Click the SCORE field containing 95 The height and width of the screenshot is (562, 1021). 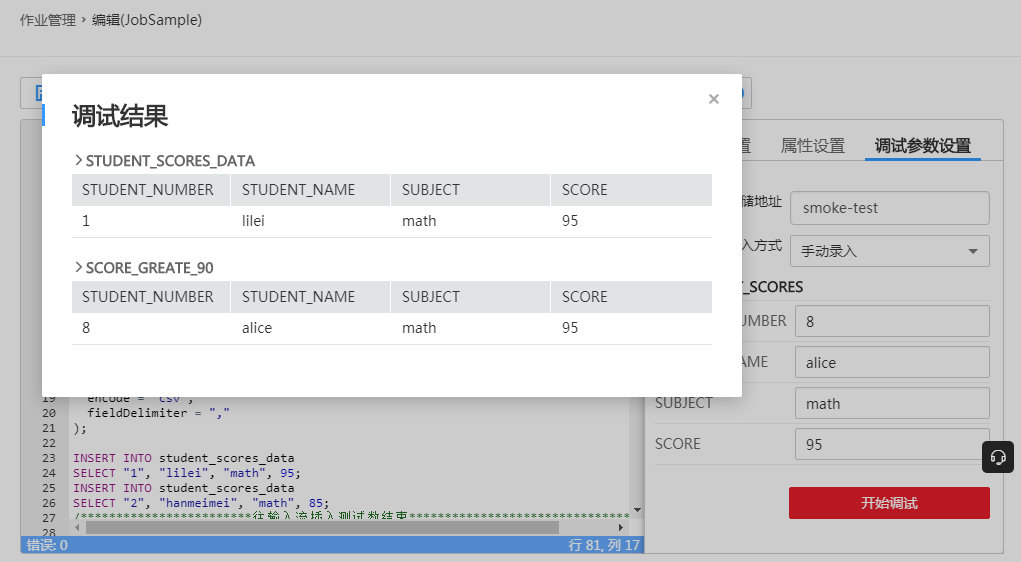tap(892, 444)
